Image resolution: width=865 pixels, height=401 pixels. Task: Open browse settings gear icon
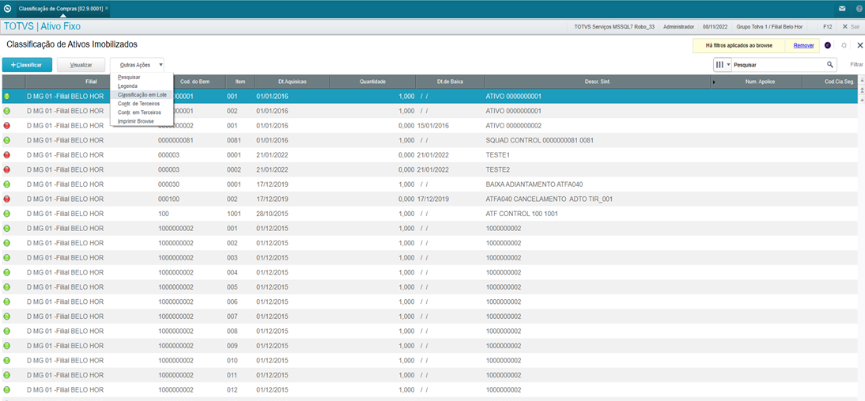click(843, 45)
